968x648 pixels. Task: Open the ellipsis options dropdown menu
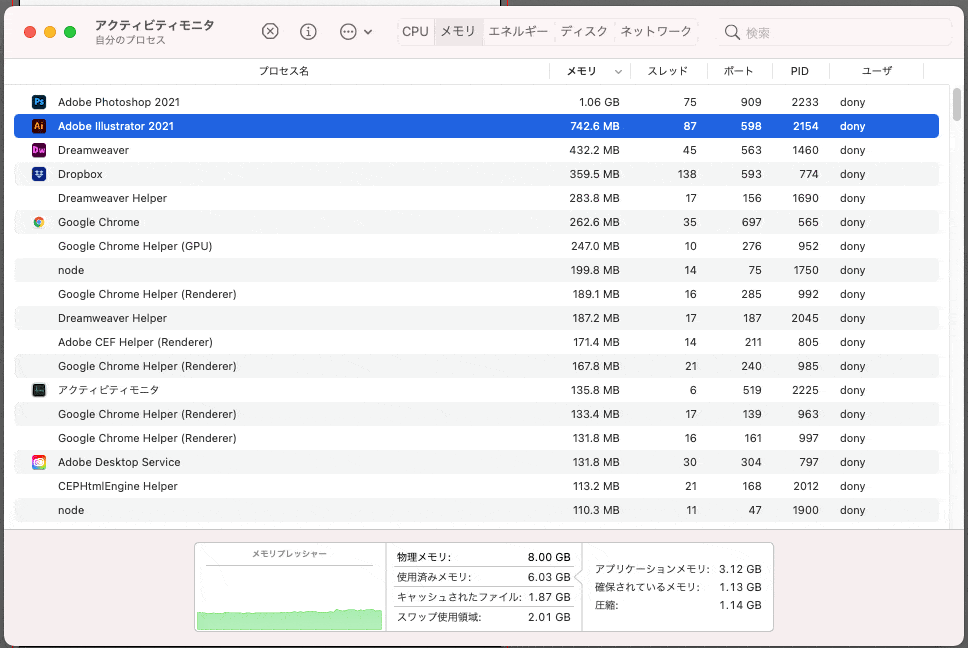[x=355, y=31]
